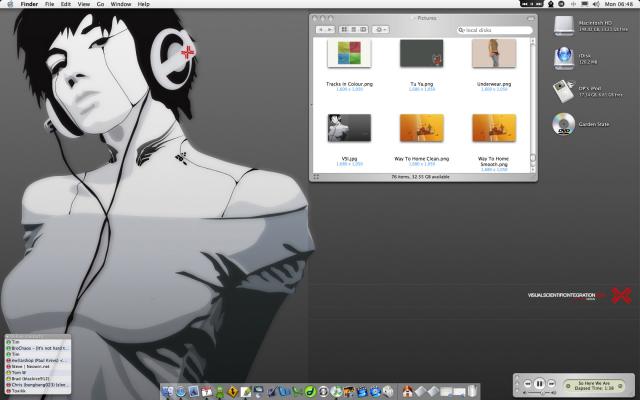The height and width of the screenshot is (400, 640).
Task: Open Macintosh HD drive on the desktop
Action: (564, 26)
